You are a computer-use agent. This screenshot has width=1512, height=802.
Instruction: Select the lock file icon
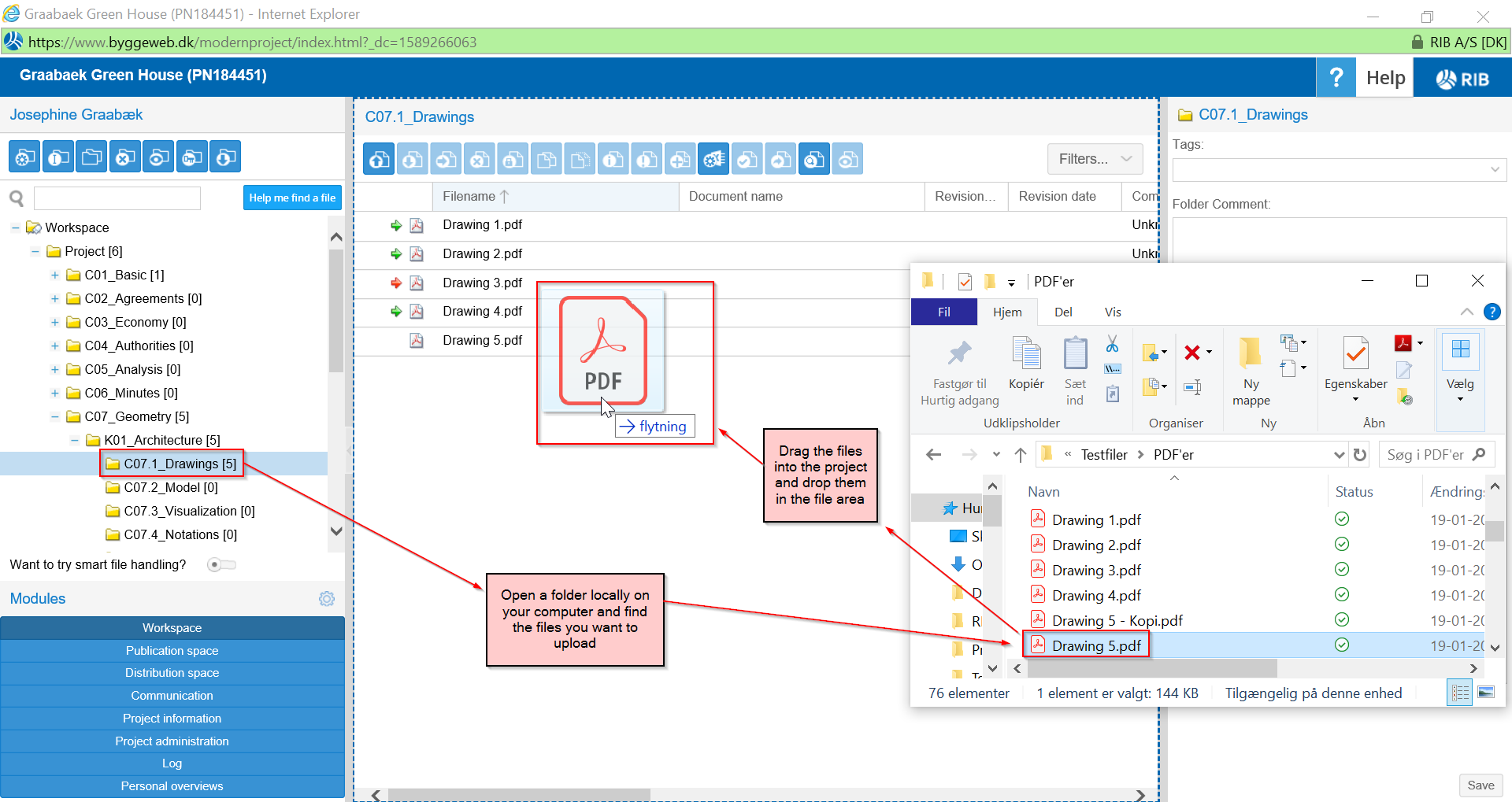(x=513, y=158)
